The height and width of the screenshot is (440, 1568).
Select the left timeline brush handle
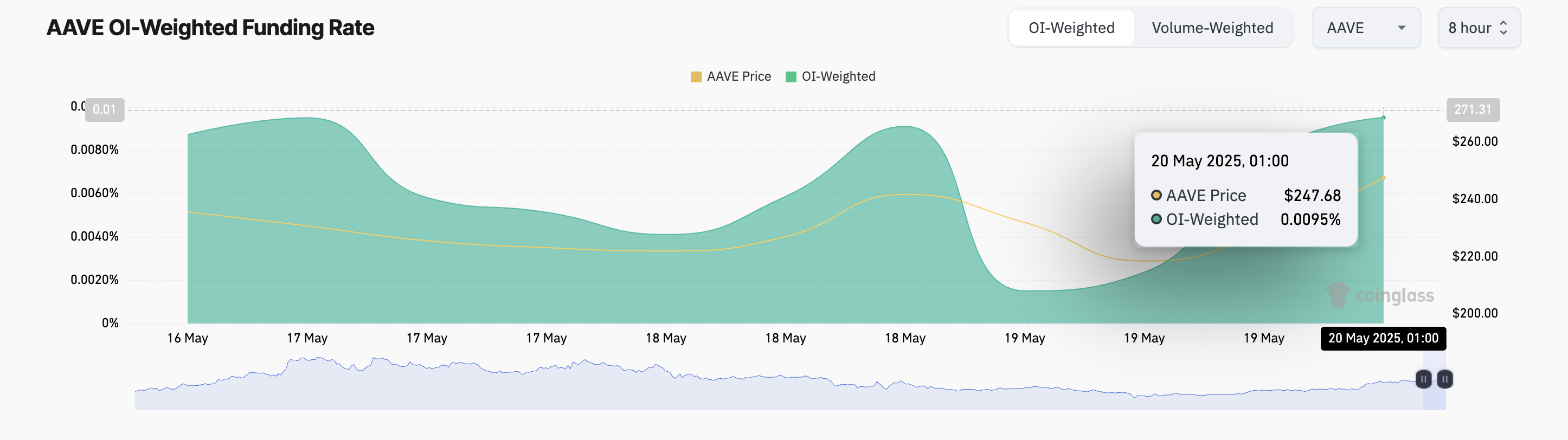click(1423, 379)
